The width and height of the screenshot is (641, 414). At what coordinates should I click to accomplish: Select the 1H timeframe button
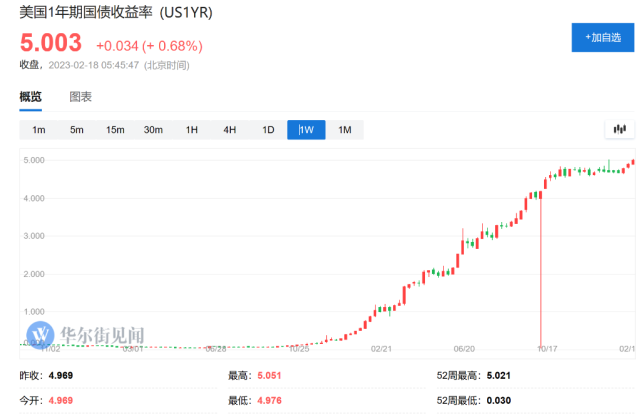click(x=191, y=130)
